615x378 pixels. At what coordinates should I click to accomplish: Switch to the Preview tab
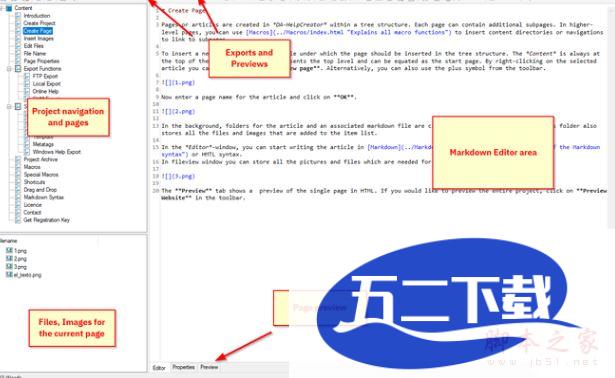[209, 367]
